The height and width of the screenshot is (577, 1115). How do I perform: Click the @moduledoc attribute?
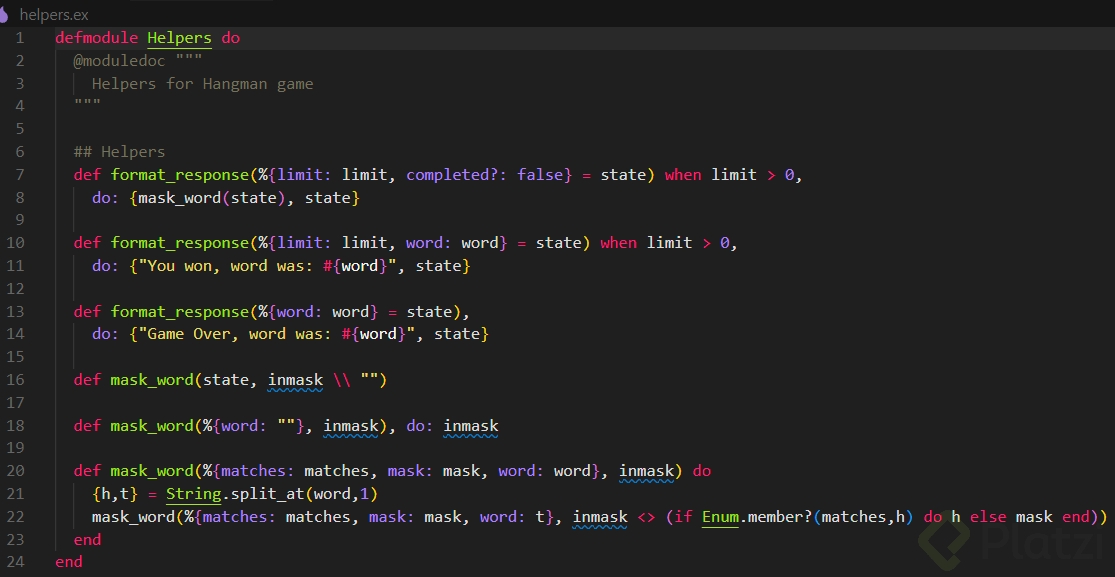coord(119,61)
